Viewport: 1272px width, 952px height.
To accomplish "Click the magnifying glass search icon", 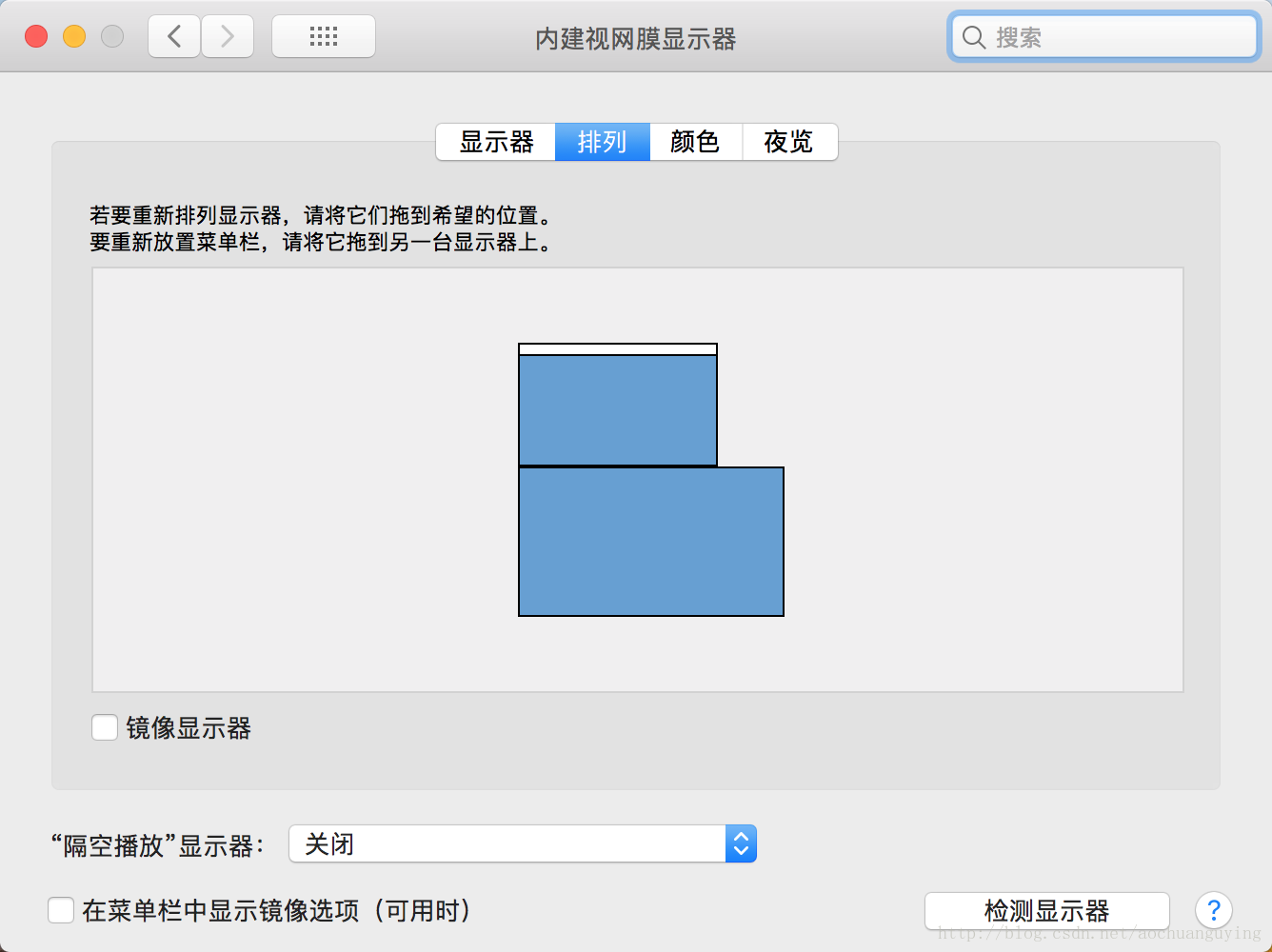I will click(x=973, y=38).
